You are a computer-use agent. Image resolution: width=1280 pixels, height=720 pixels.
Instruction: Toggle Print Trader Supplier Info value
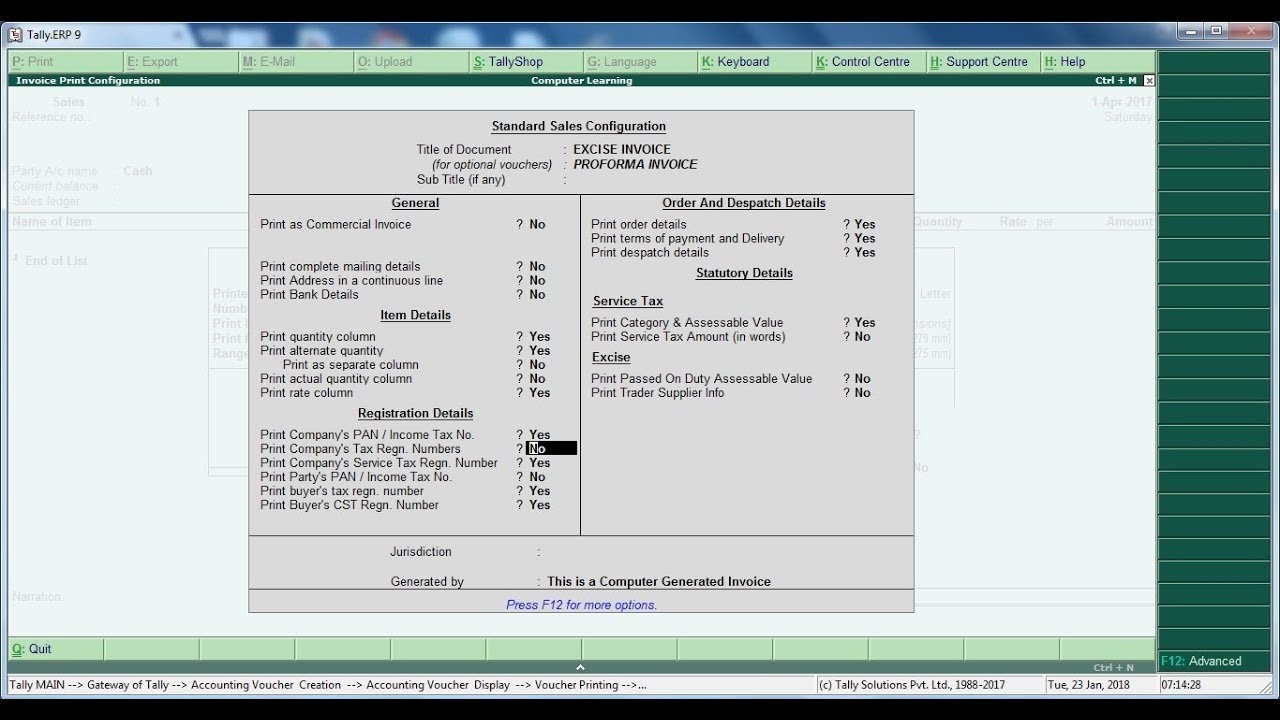(x=862, y=393)
